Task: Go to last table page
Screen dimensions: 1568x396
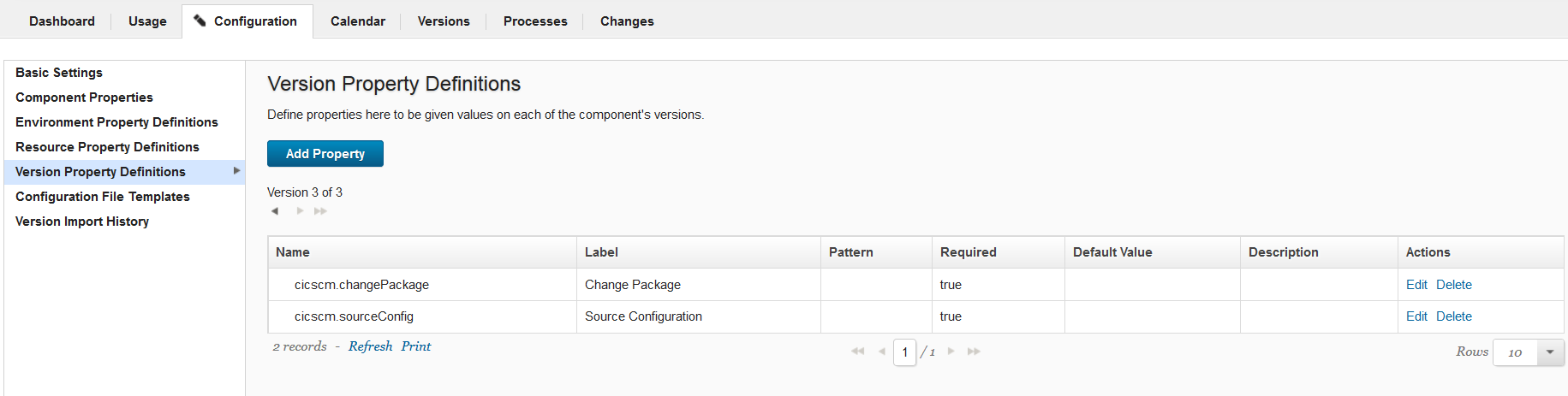Action: click(974, 352)
